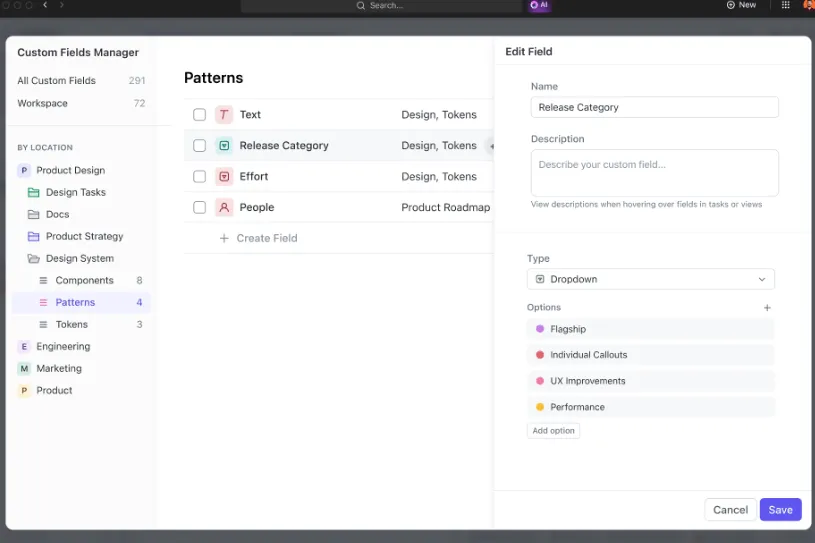Click the Save button
Screen dimensions: 815x543
[780, 510]
